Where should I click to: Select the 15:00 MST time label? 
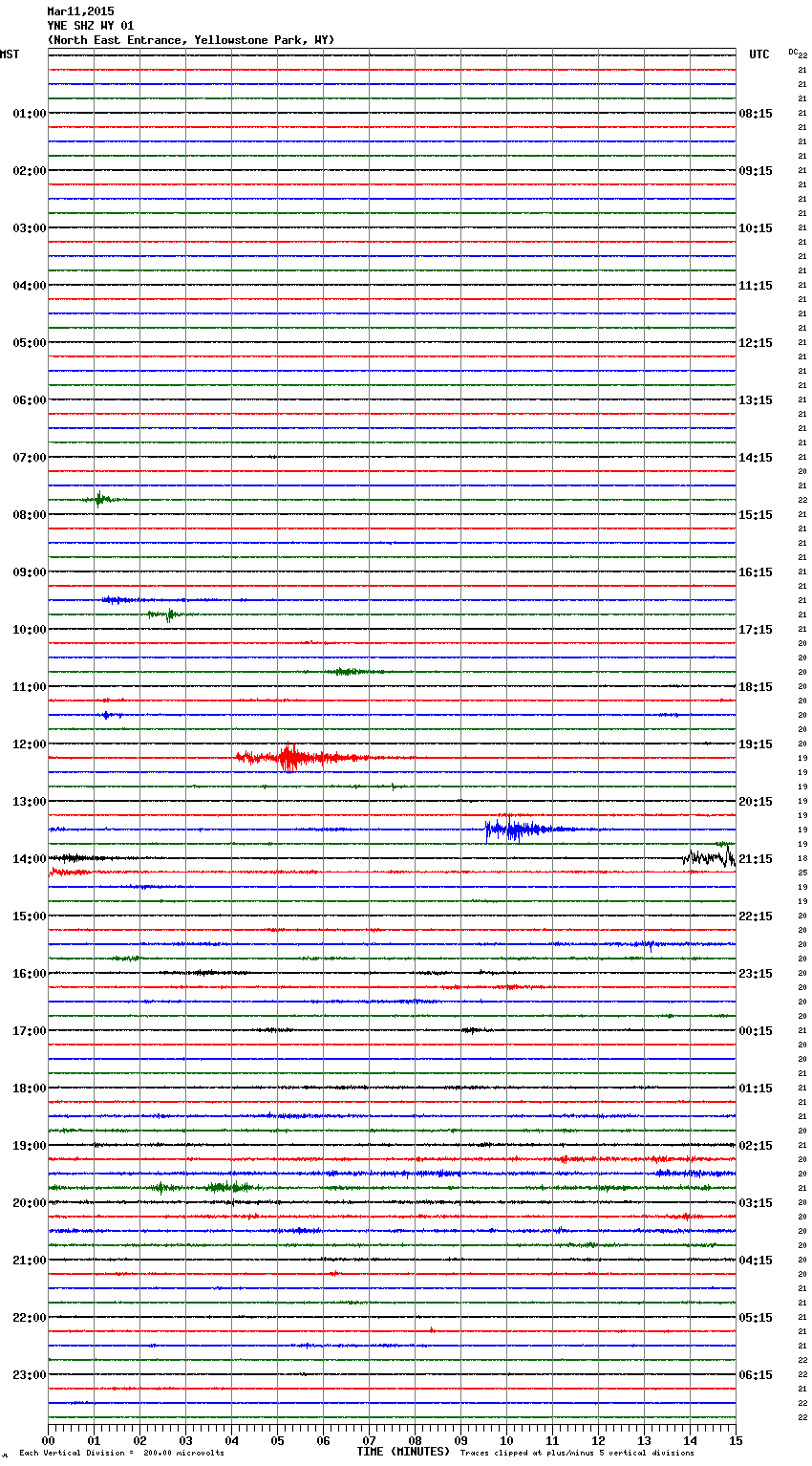(29, 916)
